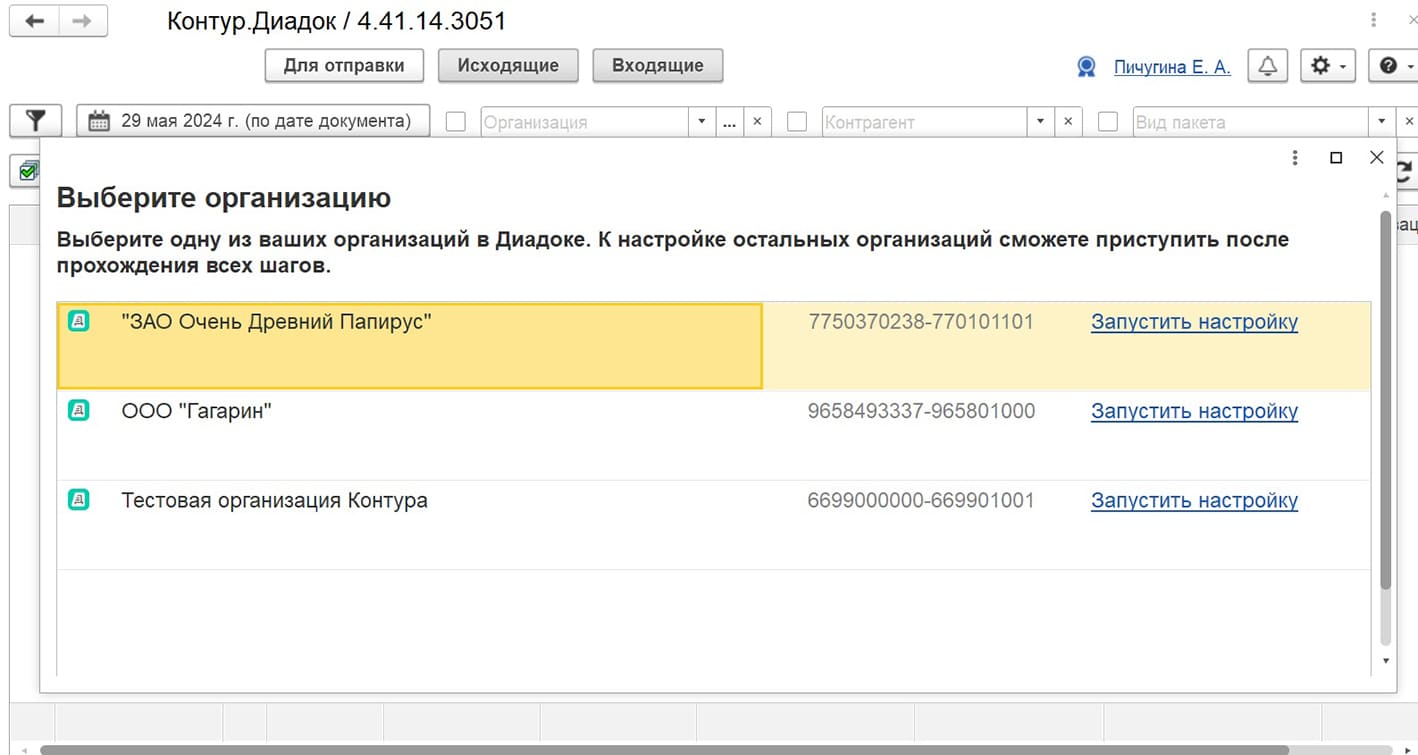
Task: Click the Вид пакета input field
Action: 1251,122
